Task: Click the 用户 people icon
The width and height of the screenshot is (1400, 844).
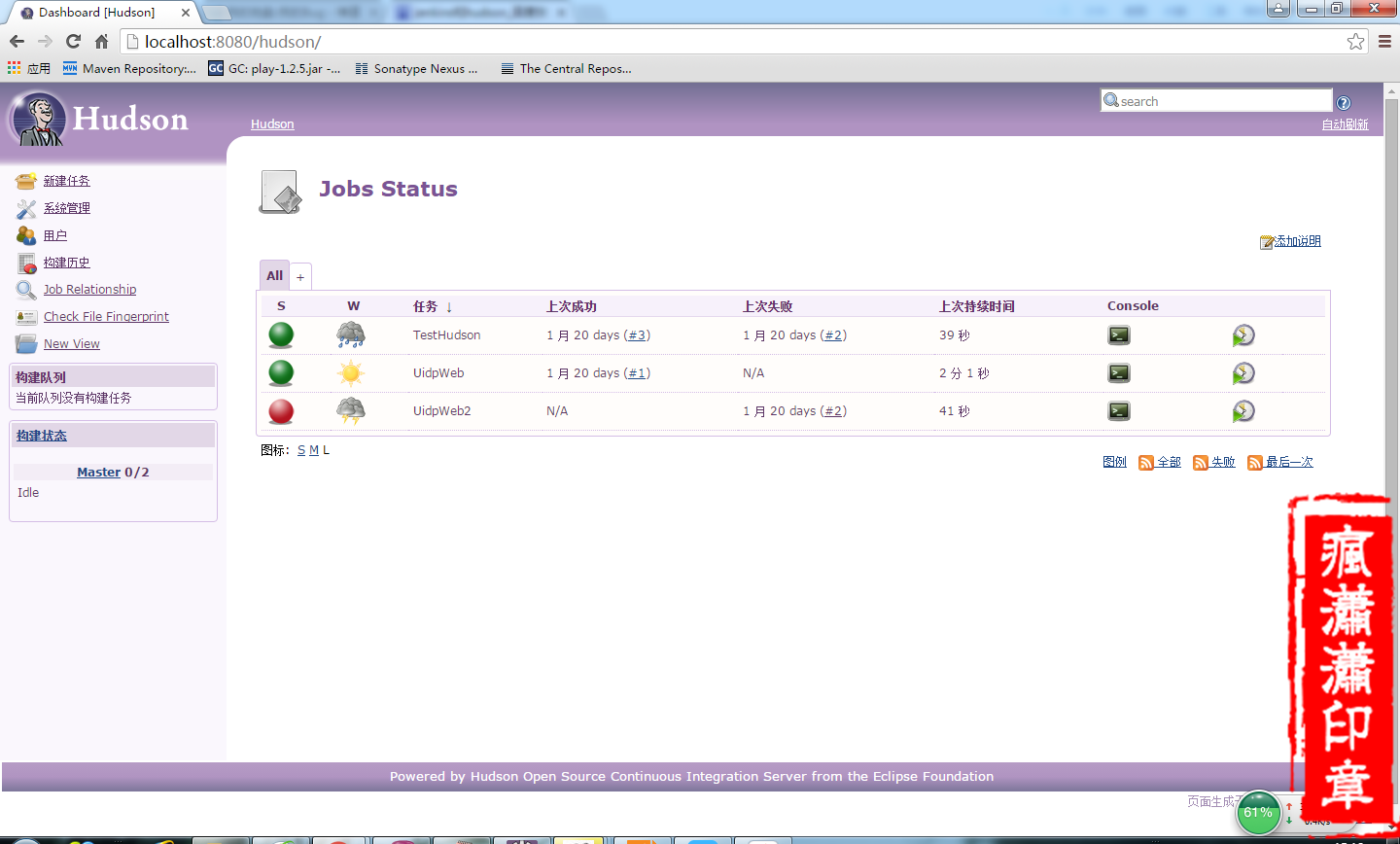Action: click(x=26, y=235)
